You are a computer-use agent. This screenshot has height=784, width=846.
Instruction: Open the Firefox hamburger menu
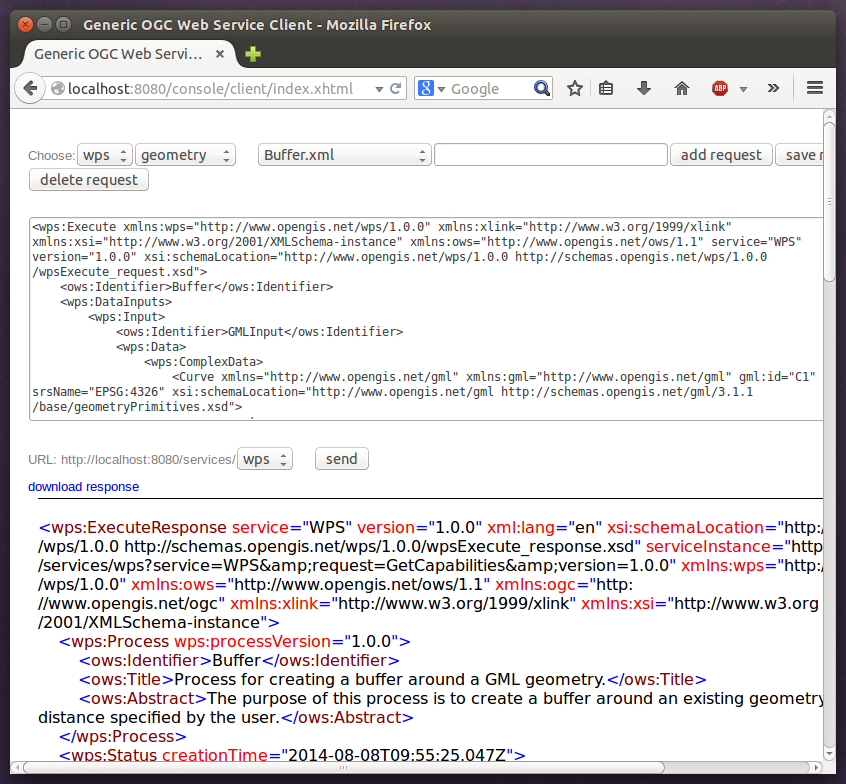tap(815, 88)
